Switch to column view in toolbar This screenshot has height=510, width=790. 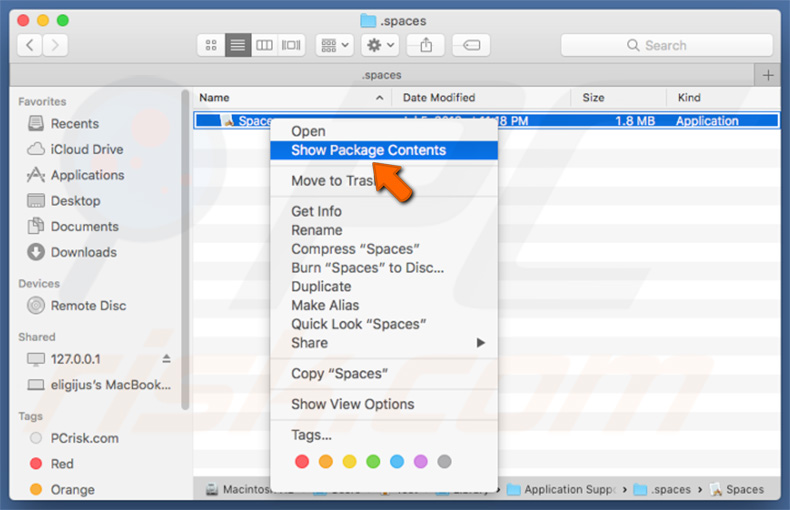coord(264,45)
